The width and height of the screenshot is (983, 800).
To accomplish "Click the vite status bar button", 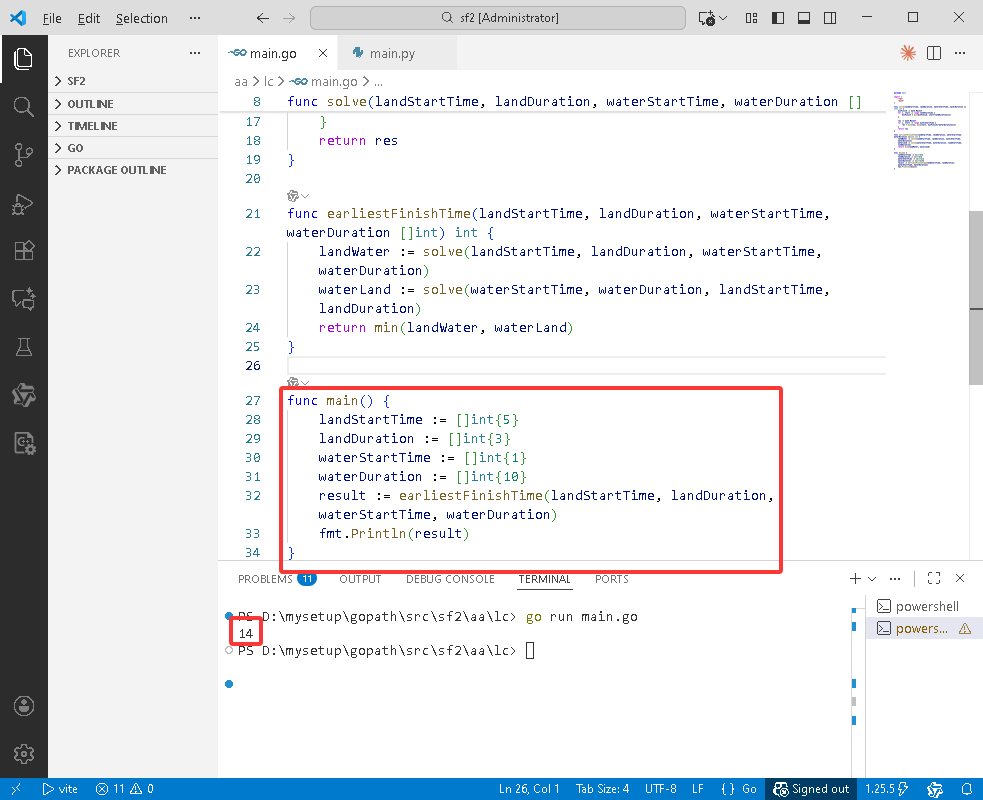I will pos(60,789).
